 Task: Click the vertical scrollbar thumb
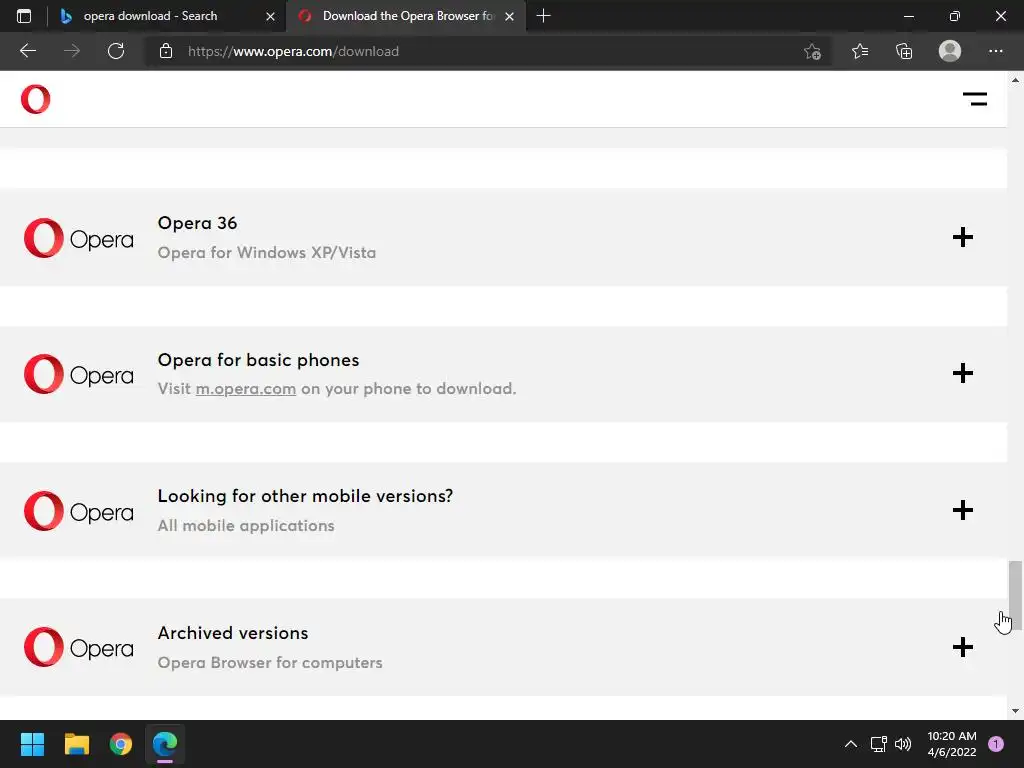click(x=1015, y=594)
